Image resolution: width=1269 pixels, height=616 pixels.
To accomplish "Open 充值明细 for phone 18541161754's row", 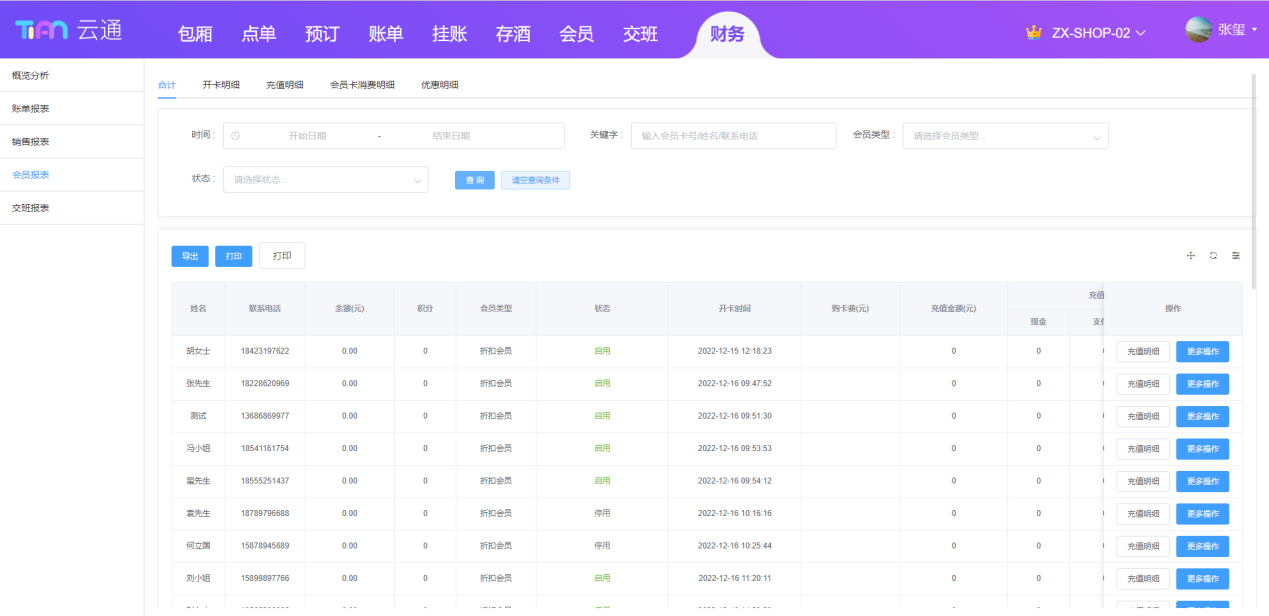I will pyautogui.click(x=1143, y=449).
